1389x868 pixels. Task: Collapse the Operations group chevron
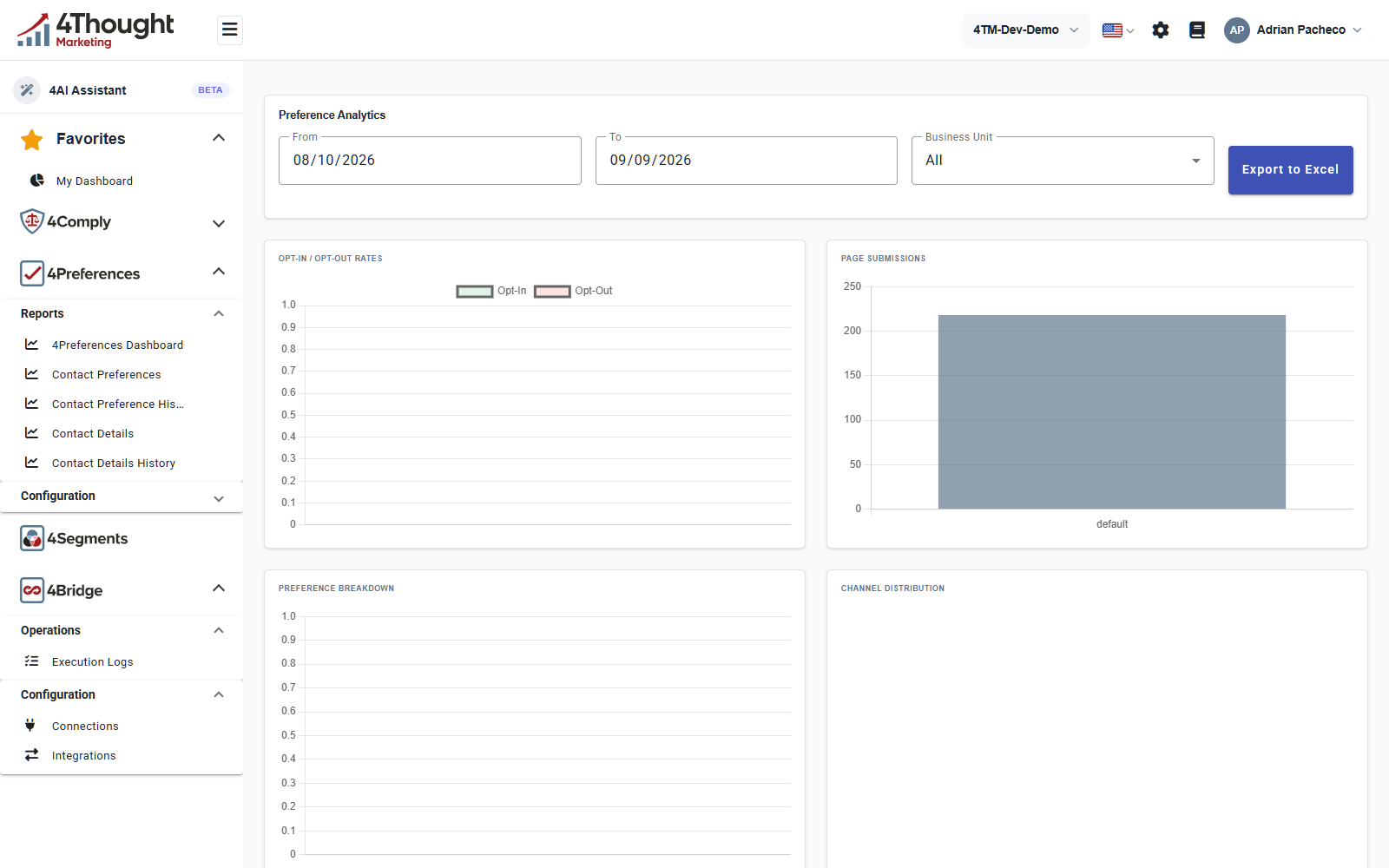coord(219,631)
